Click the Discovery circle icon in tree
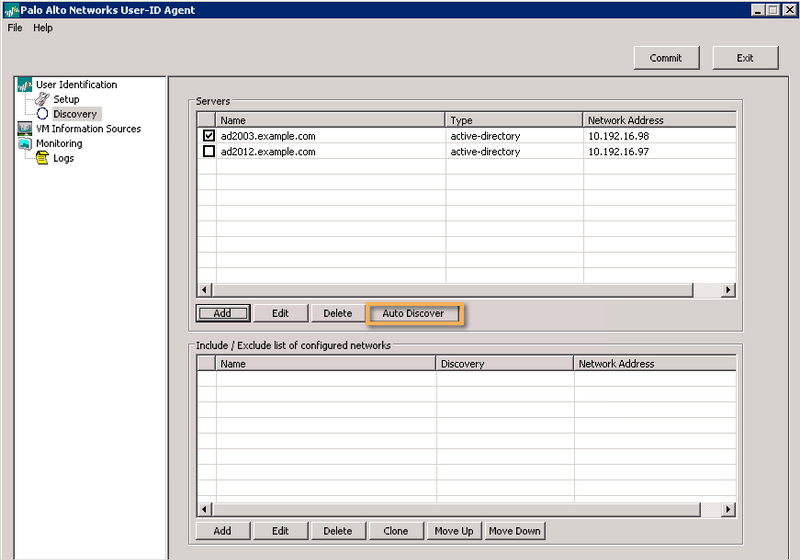Image resolution: width=800 pixels, height=560 pixels. pyautogui.click(x=42, y=114)
